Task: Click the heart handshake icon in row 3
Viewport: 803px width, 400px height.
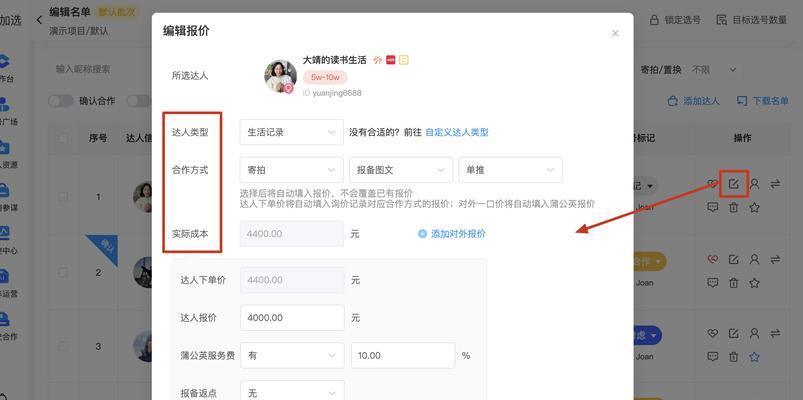Action: click(x=713, y=334)
